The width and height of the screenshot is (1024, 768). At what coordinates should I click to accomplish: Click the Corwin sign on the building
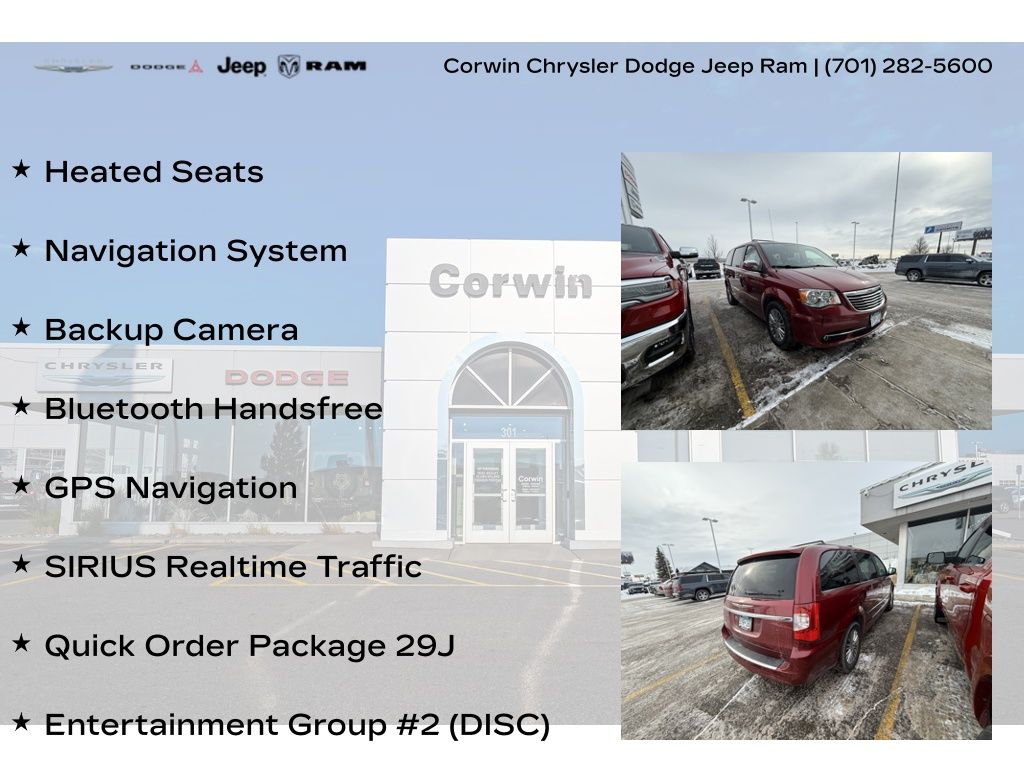(x=510, y=282)
